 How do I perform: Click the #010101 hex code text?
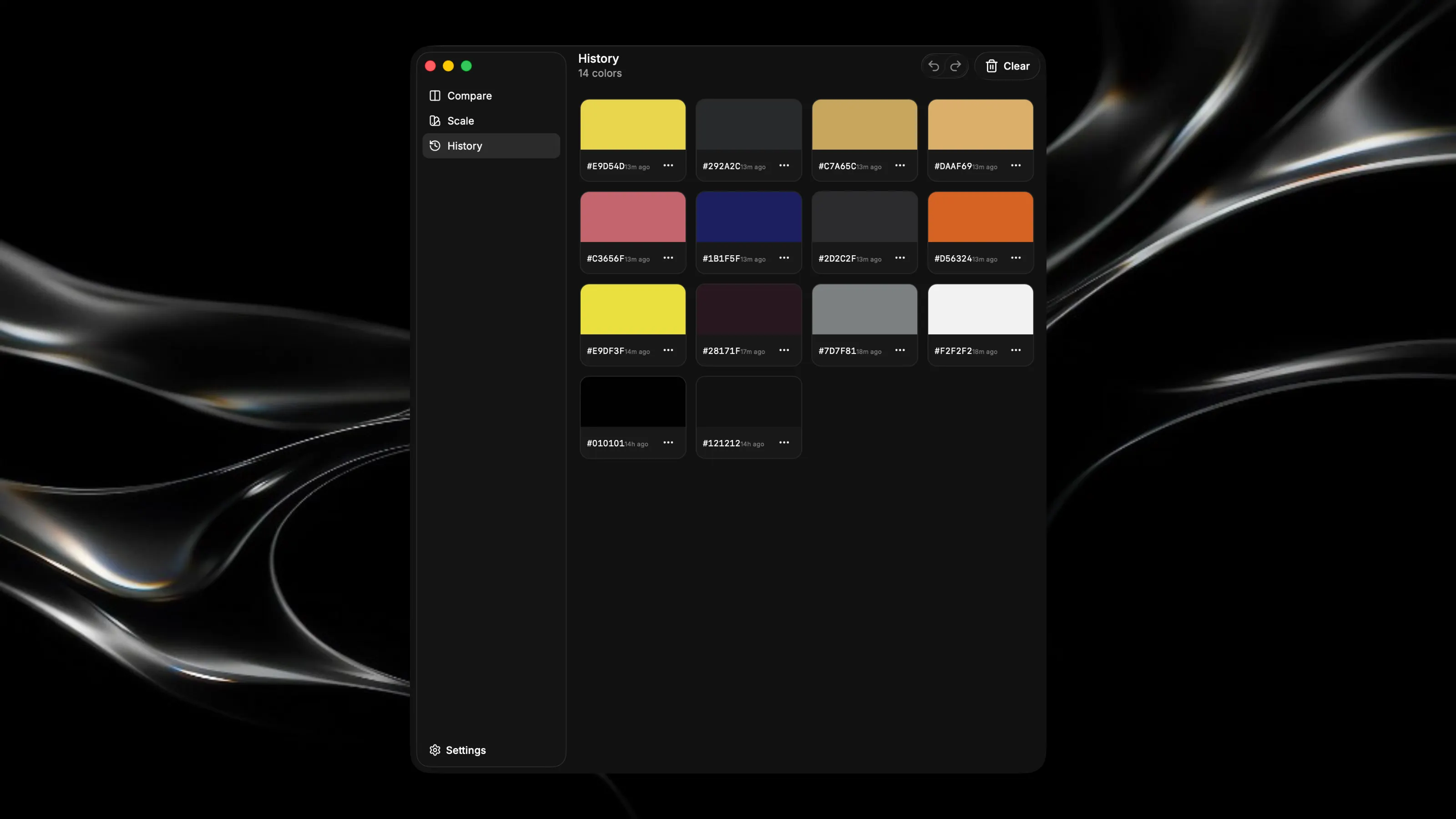click(x=605, y=443)
